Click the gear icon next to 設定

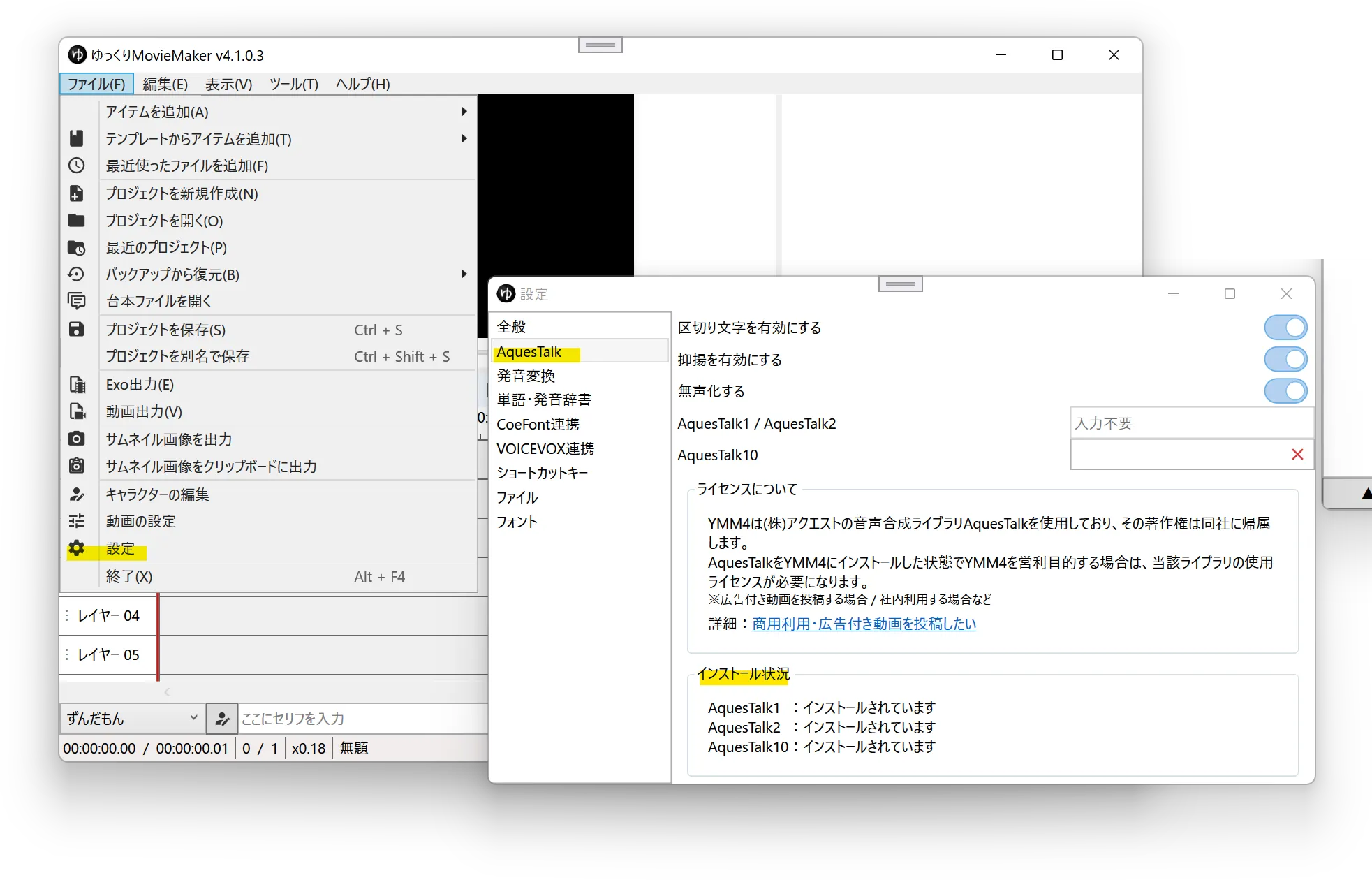tap(77, 548)
